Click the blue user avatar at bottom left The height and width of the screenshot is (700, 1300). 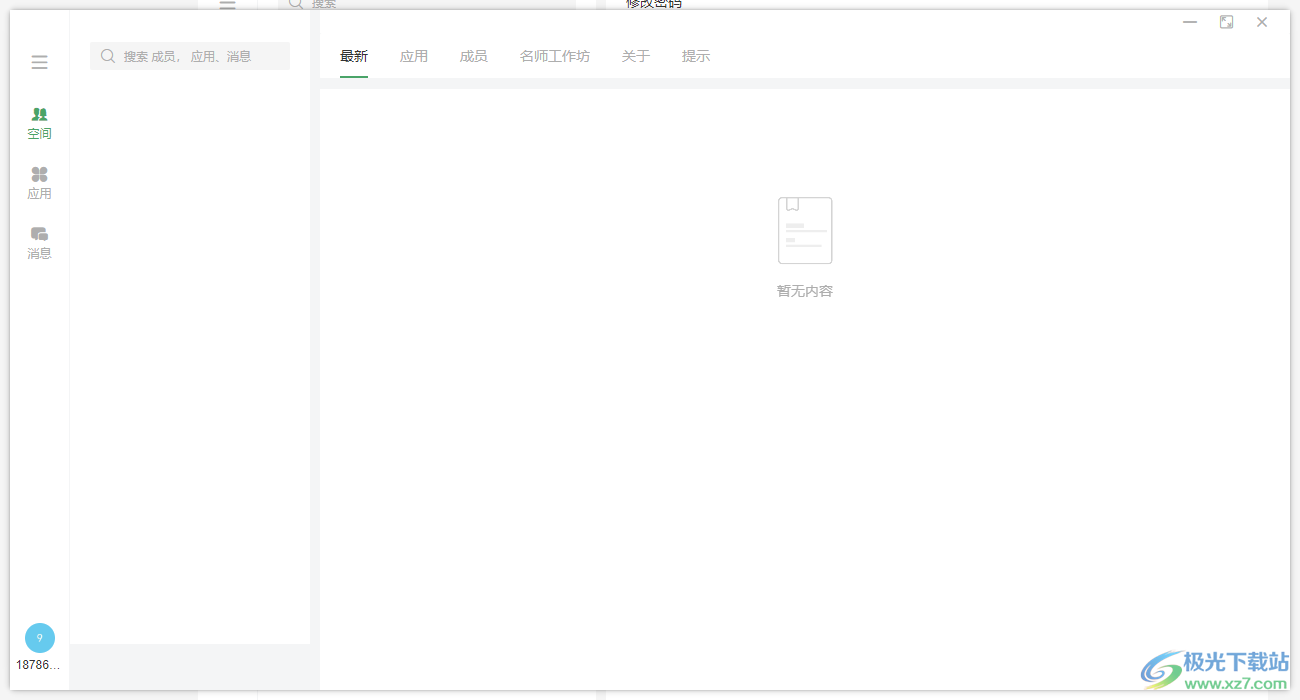coord(39,637)
